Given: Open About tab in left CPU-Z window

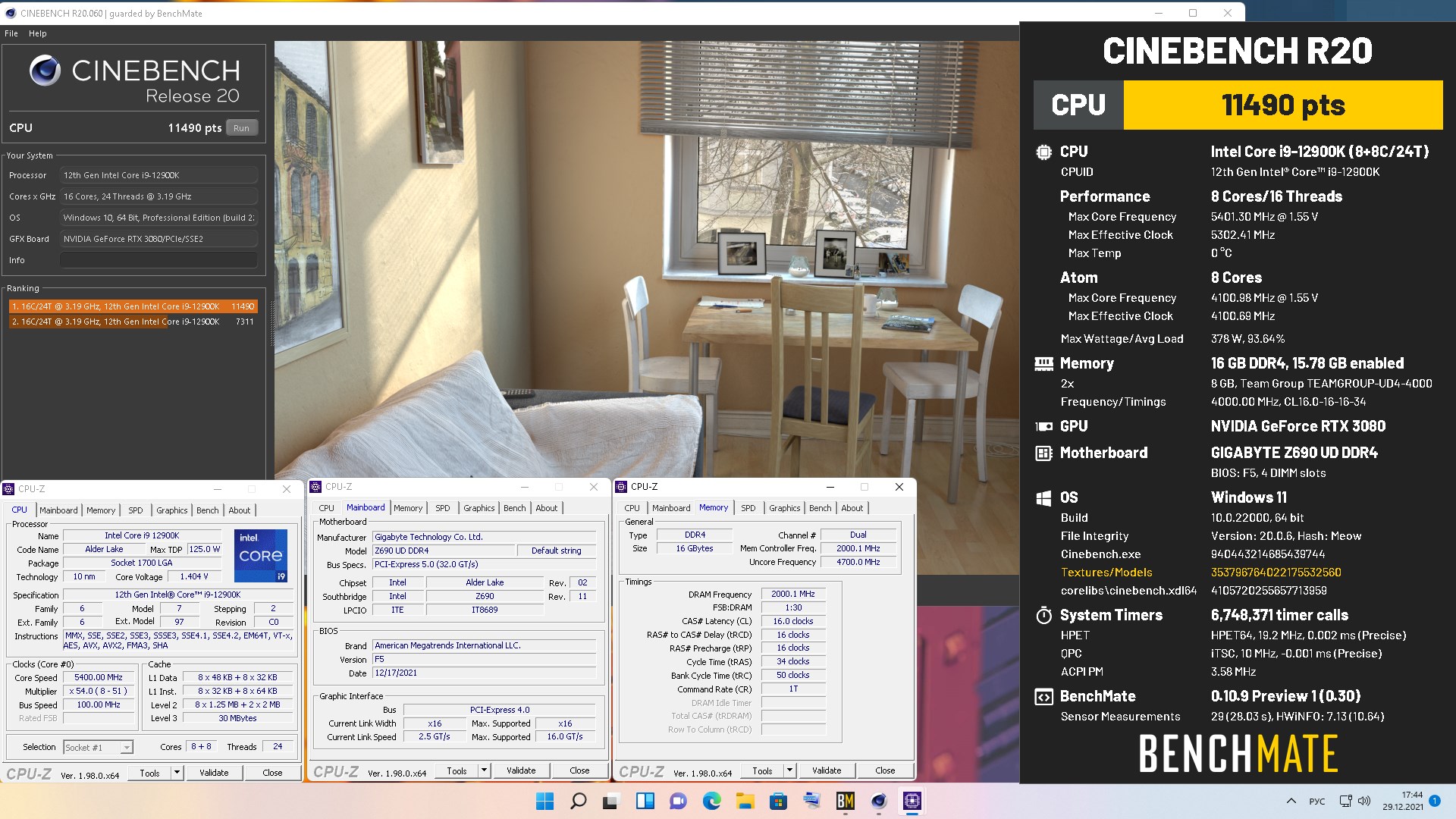Looking at the screenshot, I should pyautogui.click(x=239, y=510).
